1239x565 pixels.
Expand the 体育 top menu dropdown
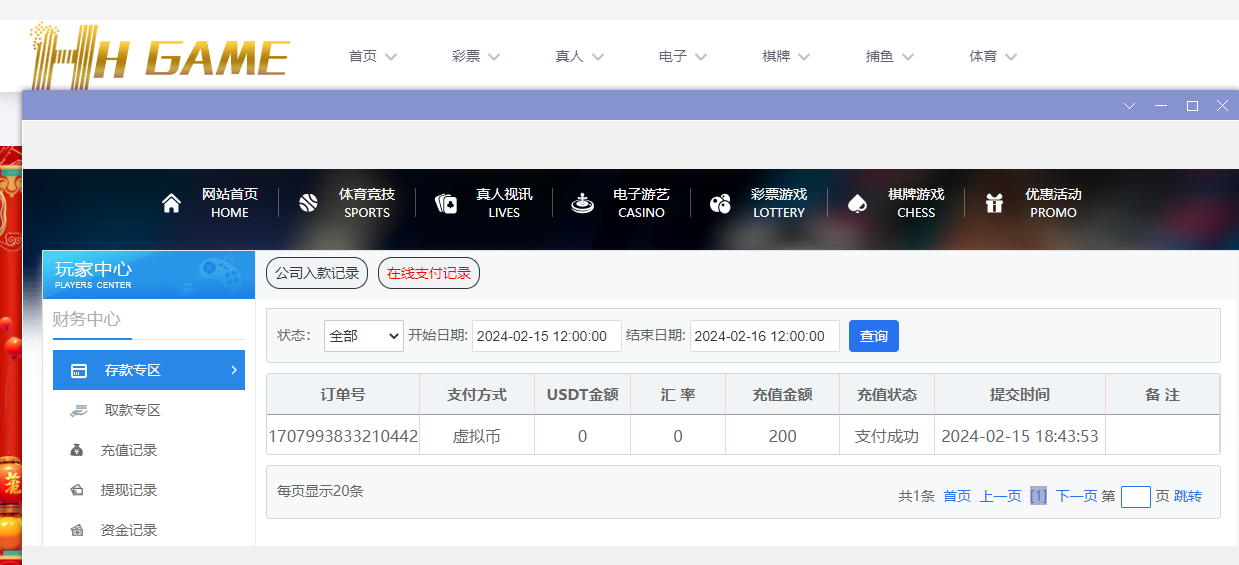click(992, 56)
